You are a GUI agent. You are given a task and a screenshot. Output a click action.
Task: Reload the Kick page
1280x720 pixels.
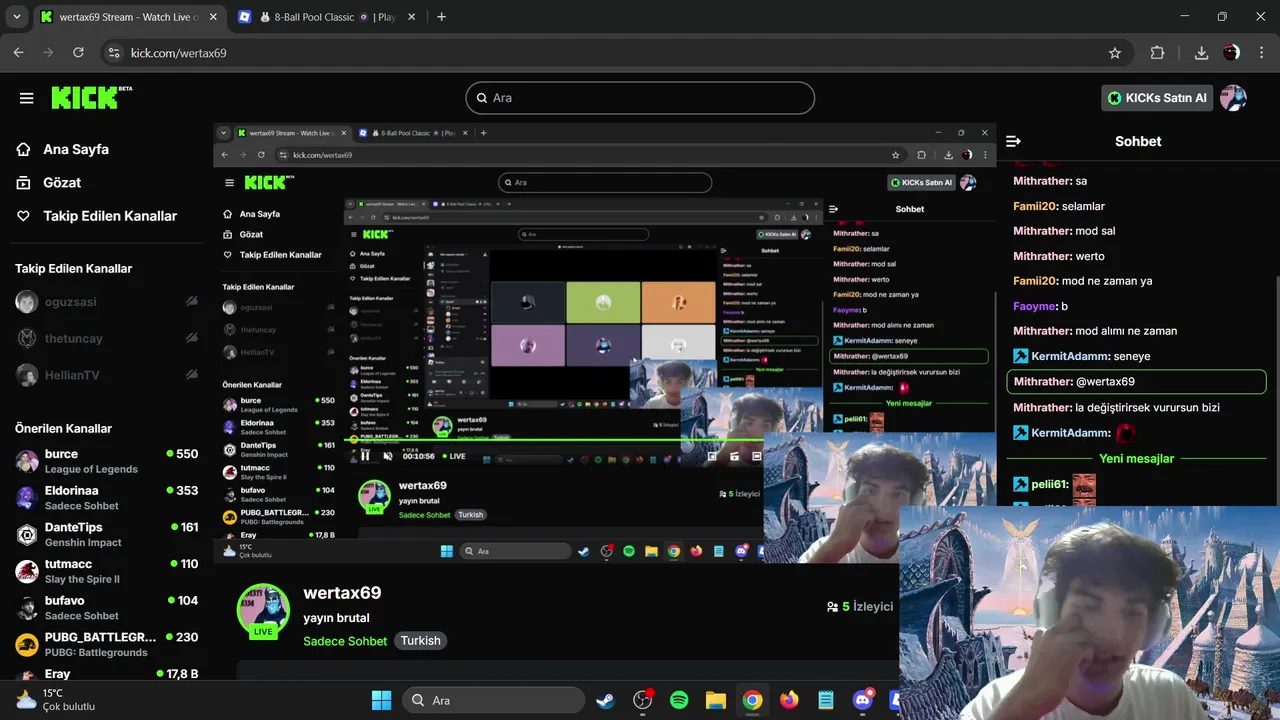[x=81, y=53]
